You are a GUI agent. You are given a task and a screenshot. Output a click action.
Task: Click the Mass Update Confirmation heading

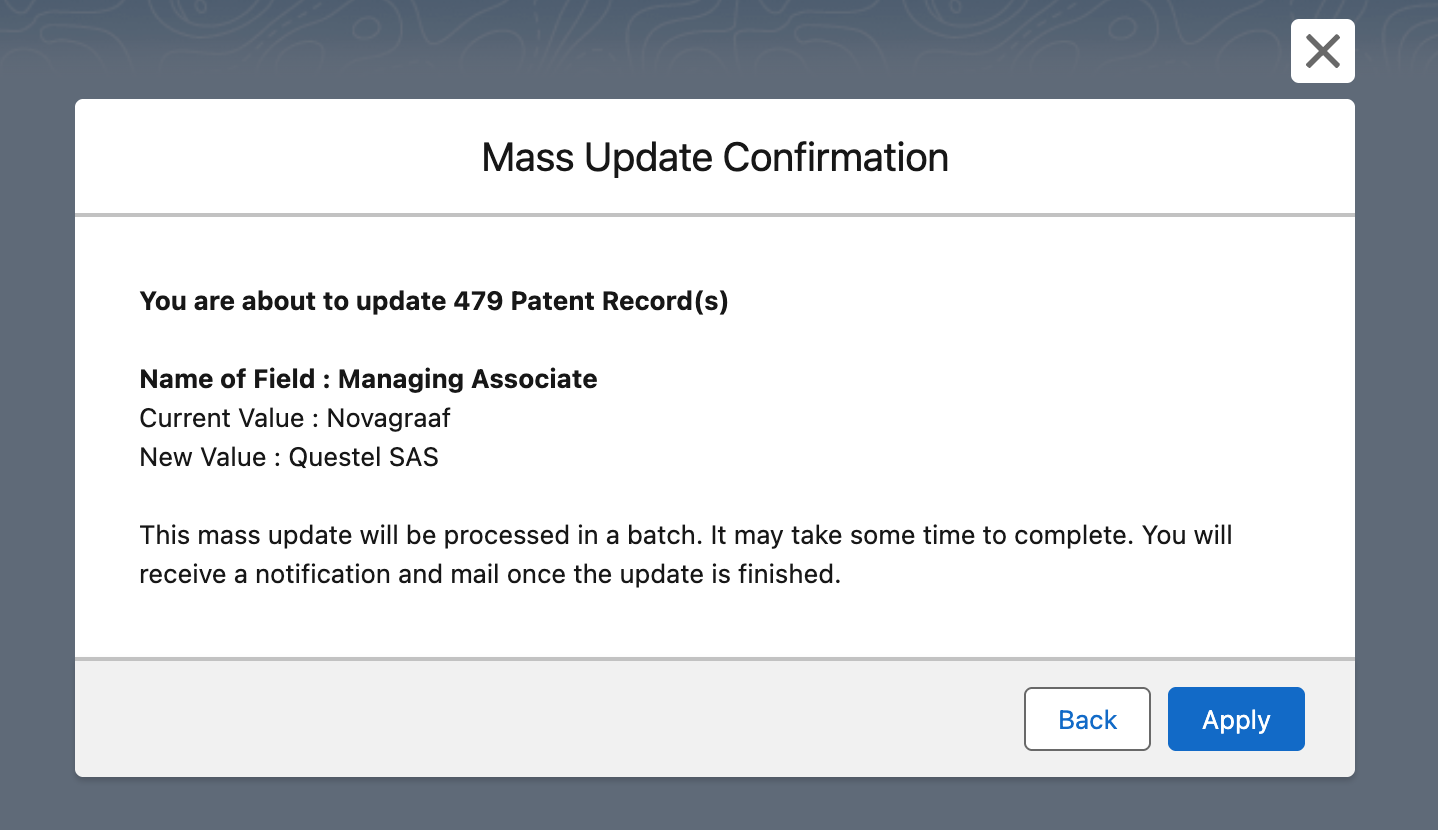click(714, 158)
